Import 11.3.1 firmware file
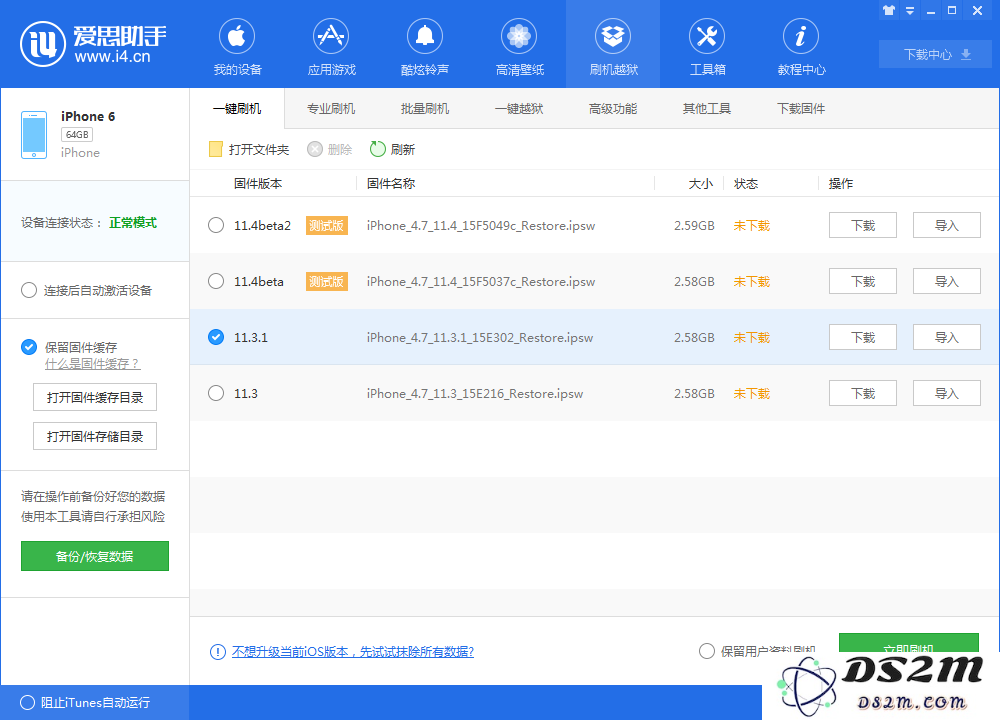 (x=946, y=337)
